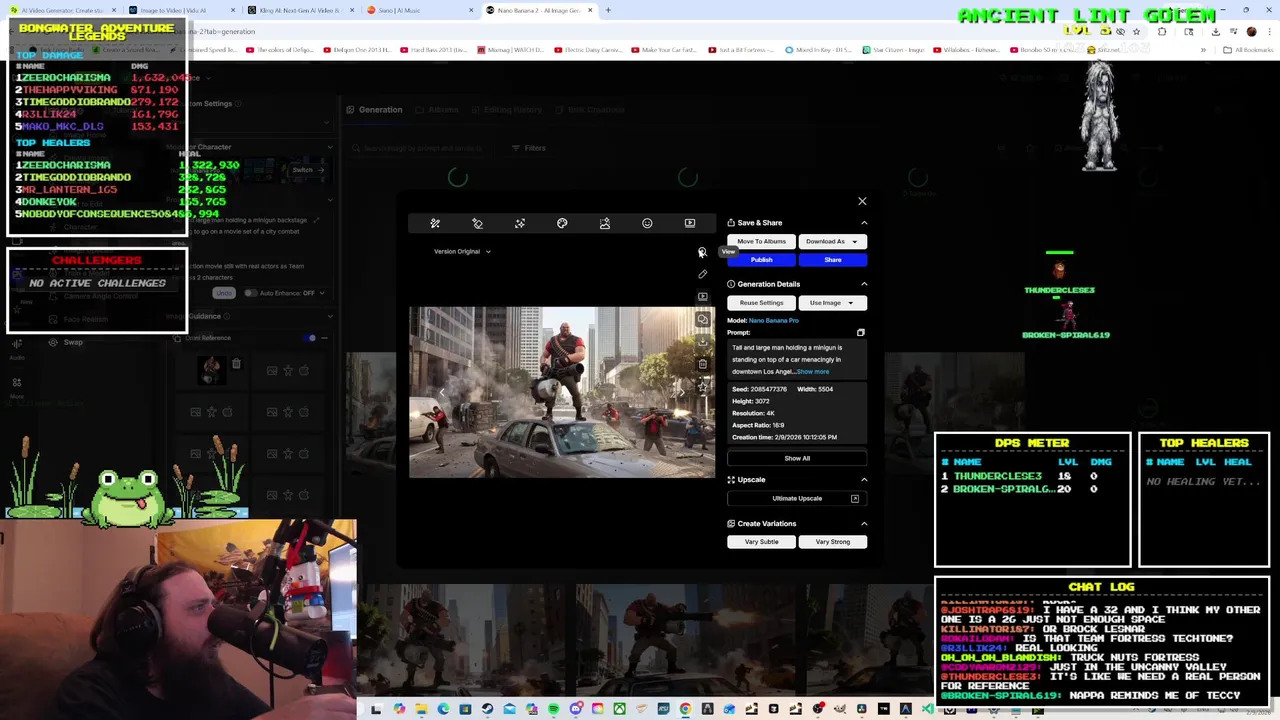Click the image background tool icon
Screen dimensions: 1280x720
[x=605, y=223]
